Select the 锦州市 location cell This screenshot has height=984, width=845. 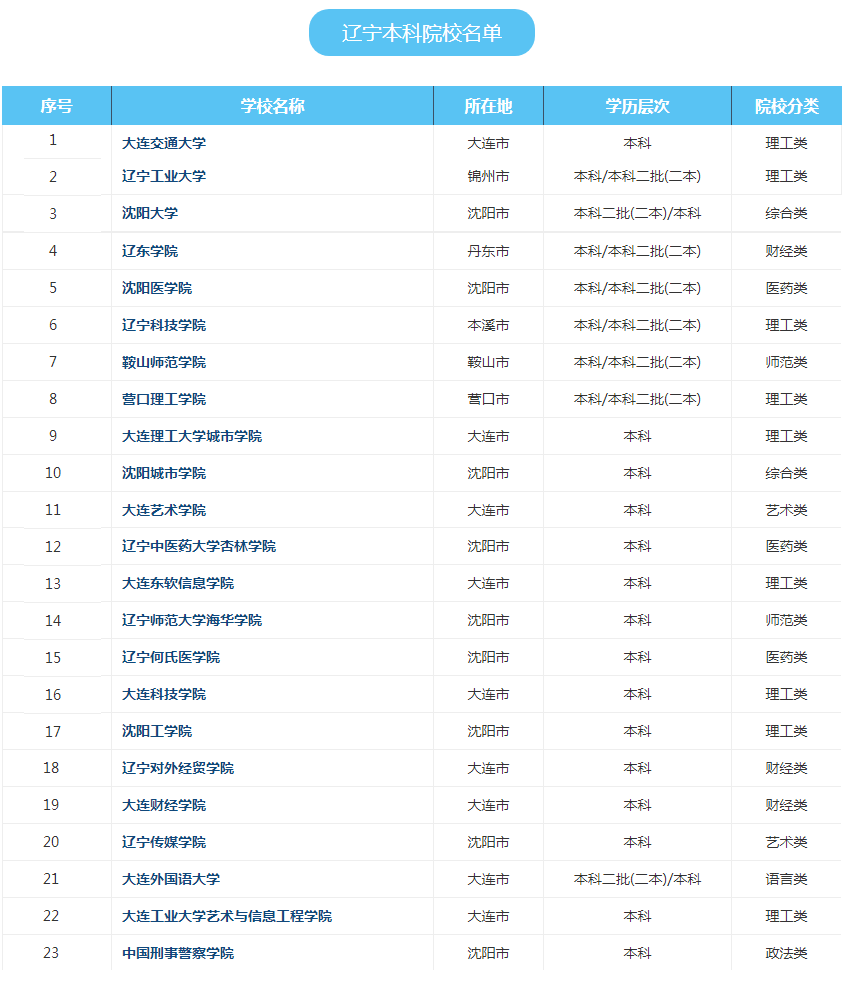[488, 176]
